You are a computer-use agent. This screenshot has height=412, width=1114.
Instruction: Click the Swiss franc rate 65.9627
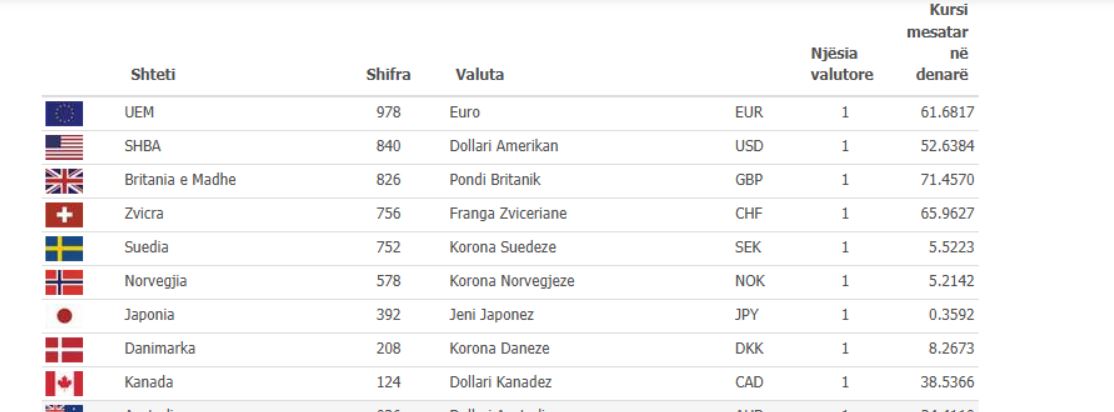click(947, 214)
